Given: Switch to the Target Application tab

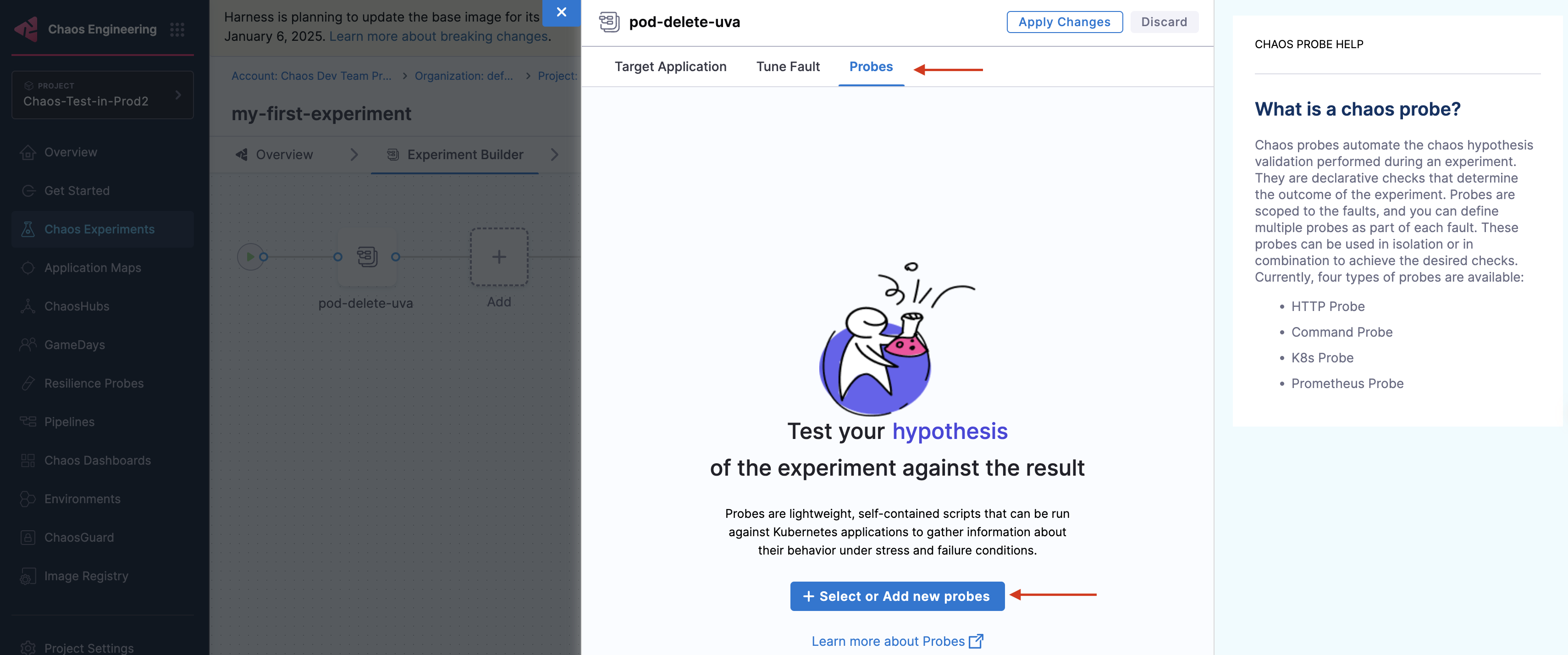Looking at the screenshot, I should (x=670, y=67).
